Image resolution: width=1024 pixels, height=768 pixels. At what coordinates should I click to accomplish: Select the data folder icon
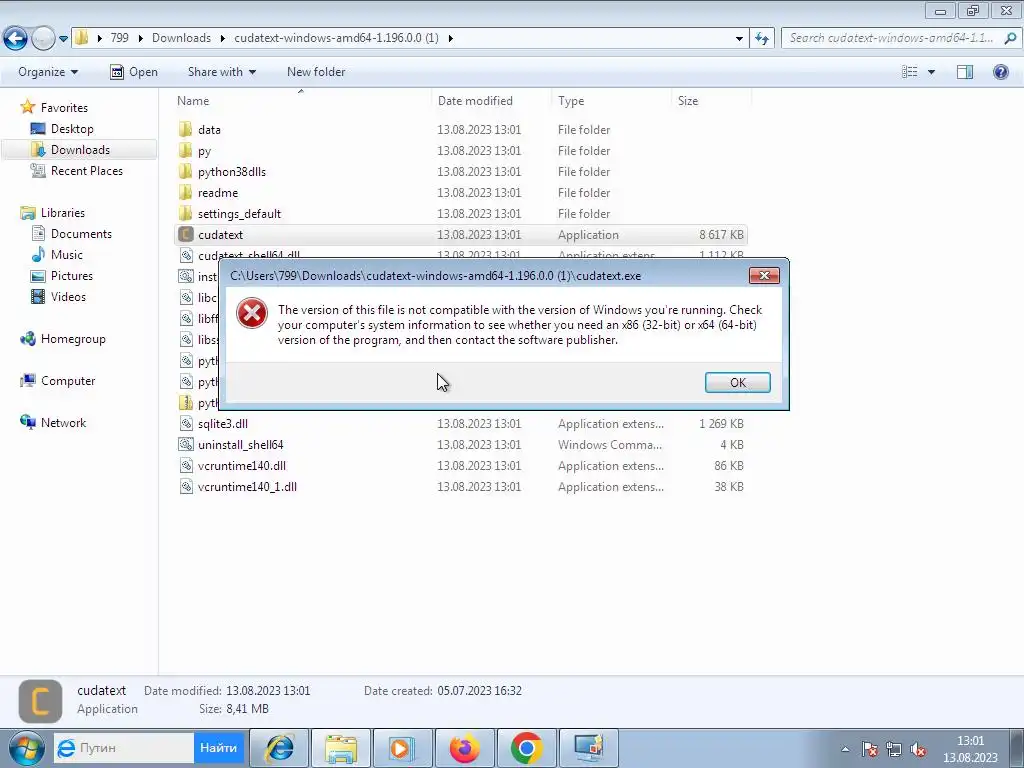[185, 129]
